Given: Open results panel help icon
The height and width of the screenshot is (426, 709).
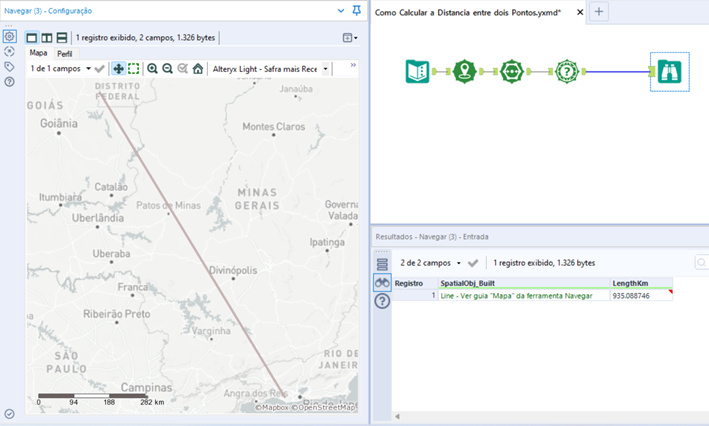Looking at the screenshot, I should [x=382, y=301].
